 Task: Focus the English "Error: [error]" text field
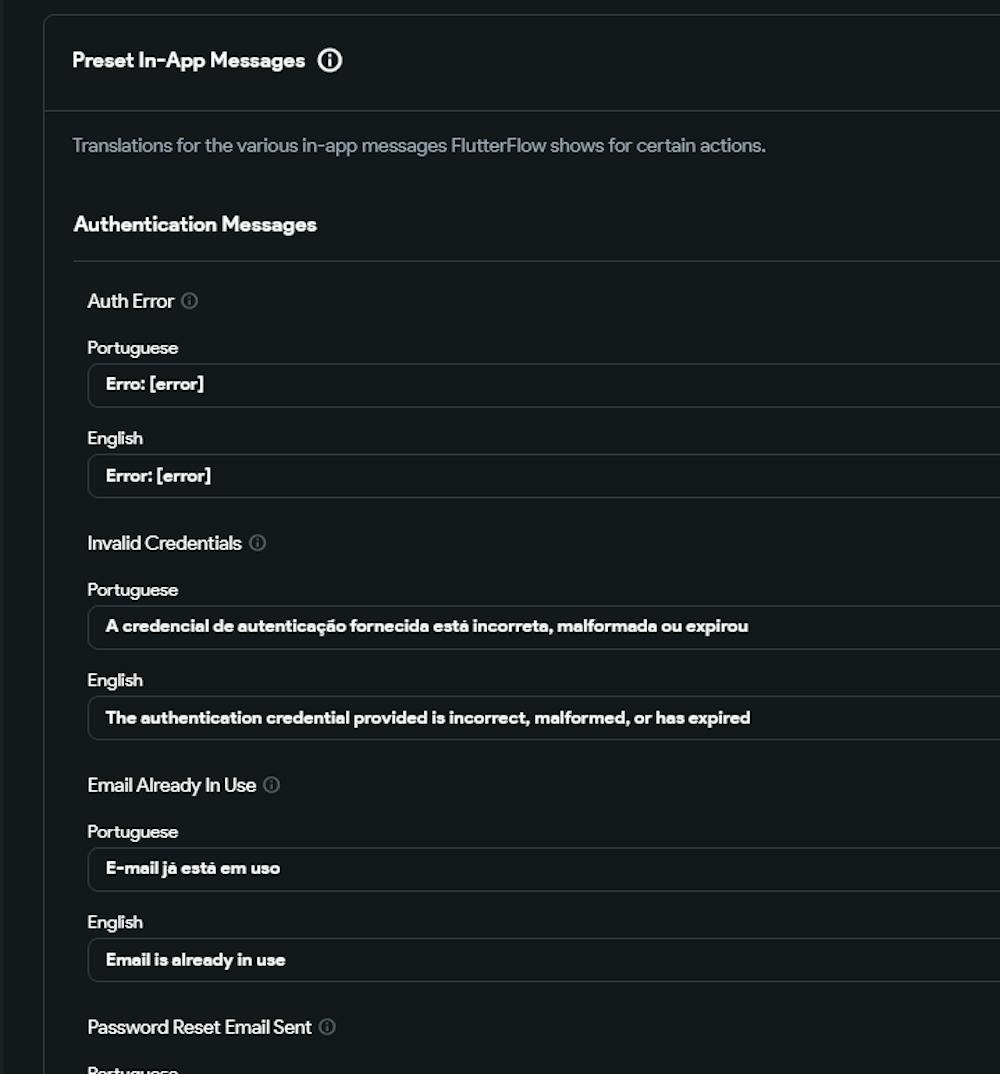540,476
